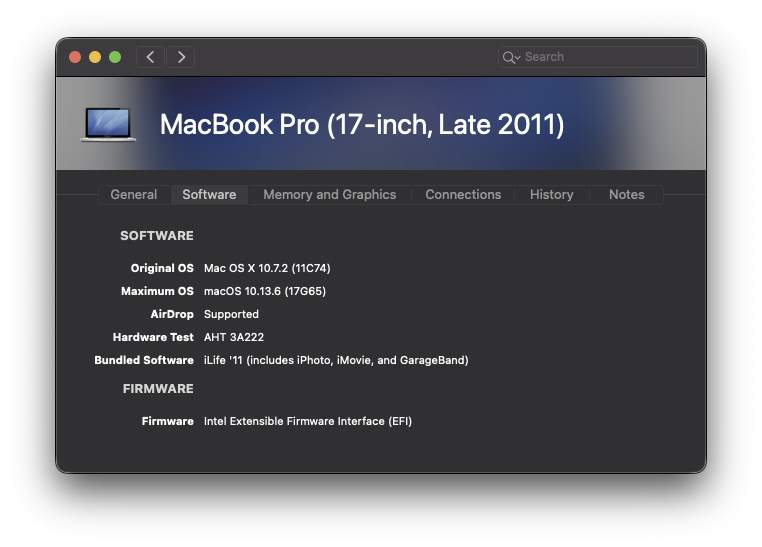The height and width of the screenshot is (547, 762).
Task: Click the AirDrop value "Supported"
Action: [231, 314]
